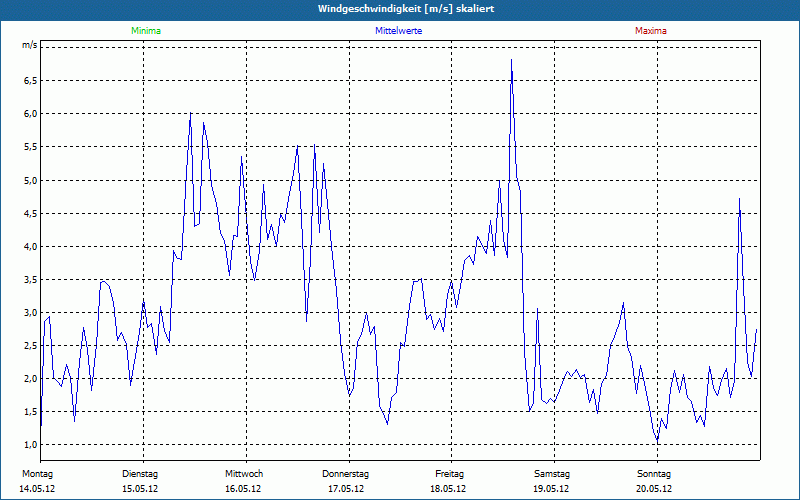Click the Samstag day label
This screenshot has width=800, height=500.
552,474
